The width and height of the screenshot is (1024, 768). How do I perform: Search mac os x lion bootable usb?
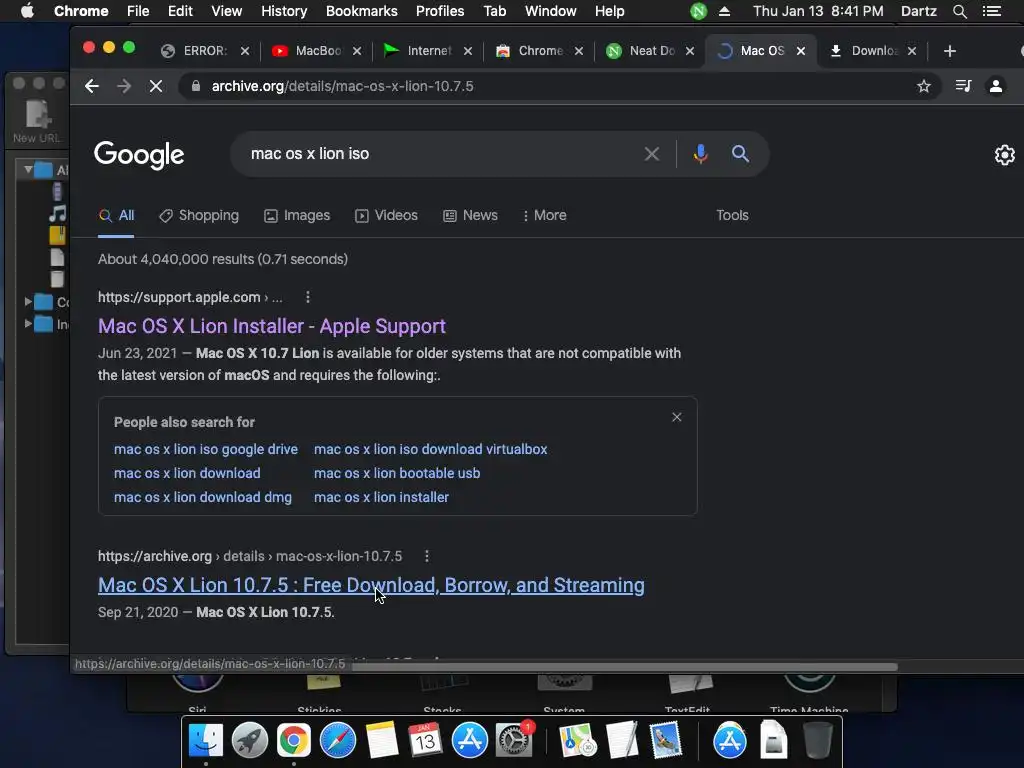click(397, 473)
